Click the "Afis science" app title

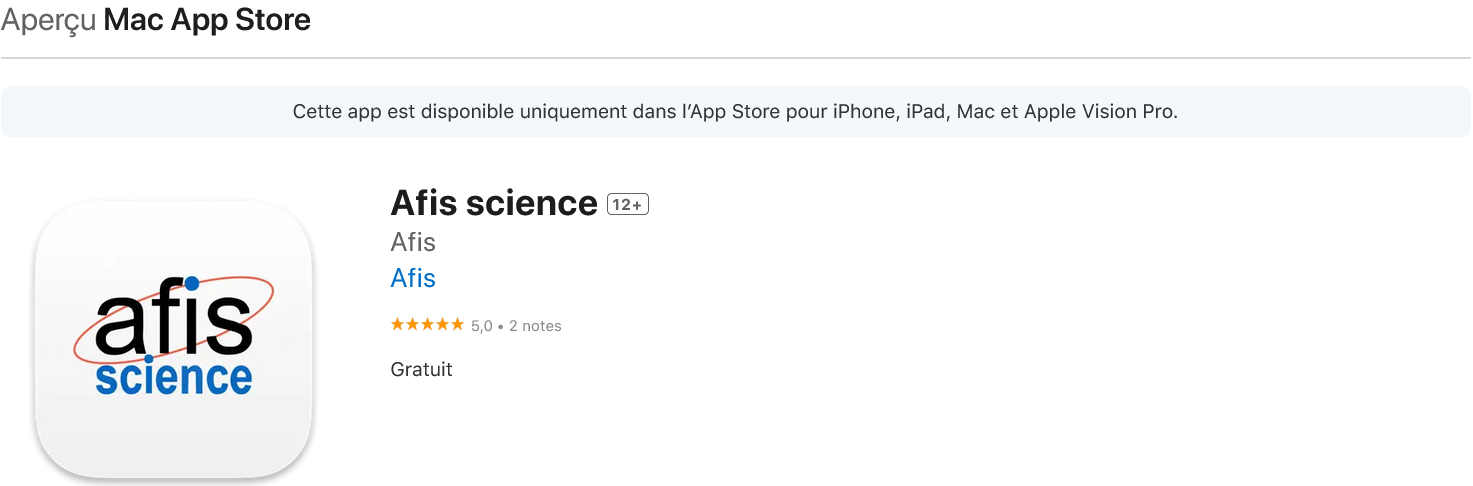494,203
